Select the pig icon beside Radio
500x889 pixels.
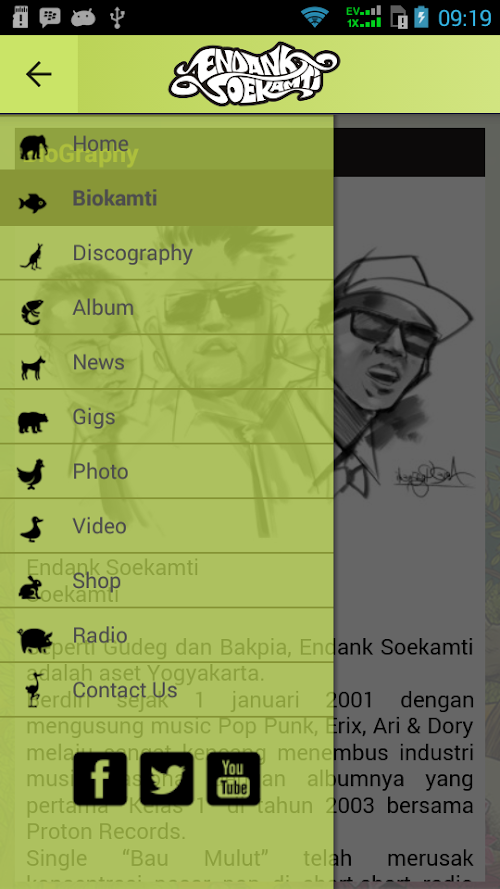click(34, 640)
